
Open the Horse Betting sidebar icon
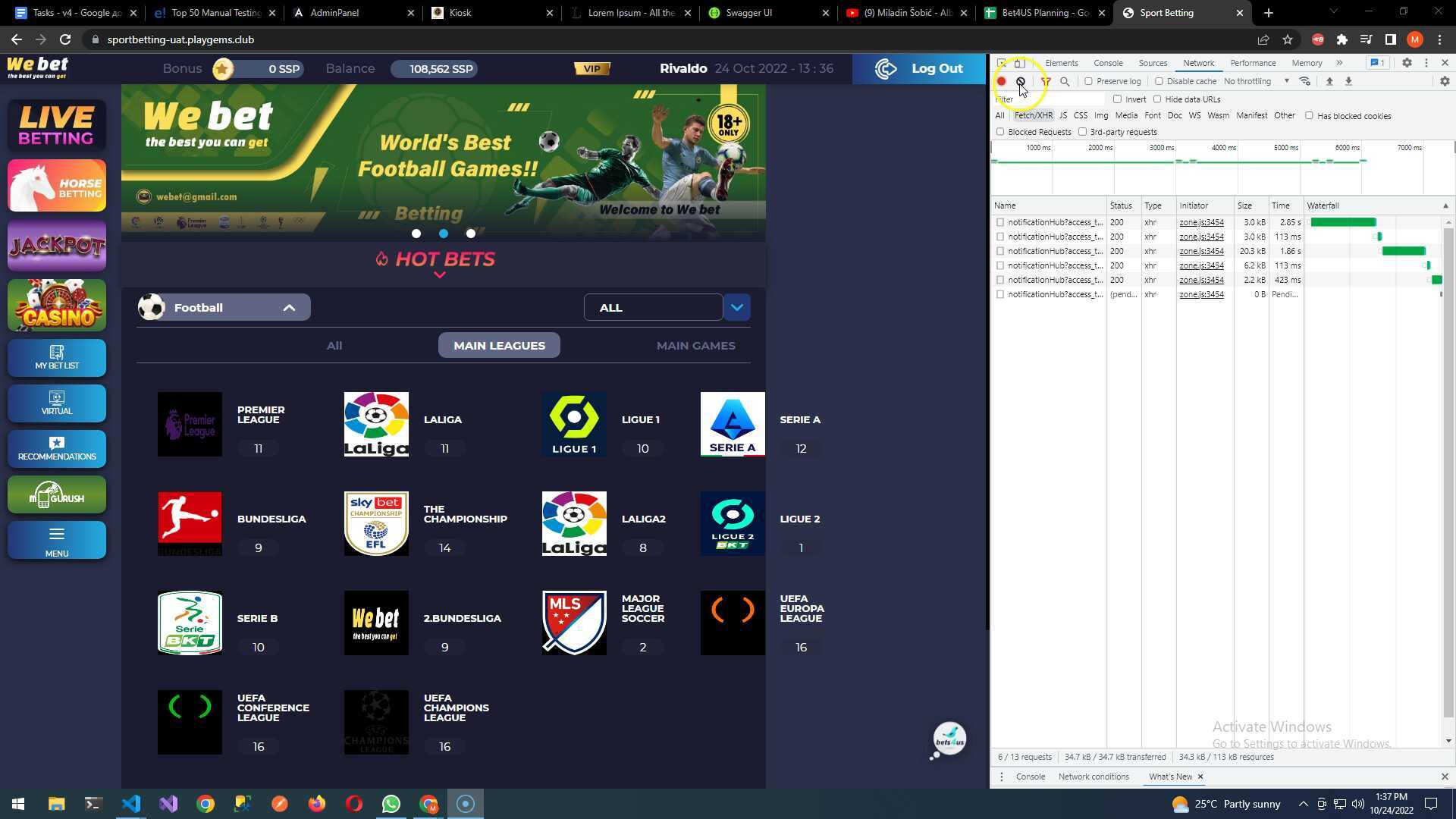coord(57,185)
